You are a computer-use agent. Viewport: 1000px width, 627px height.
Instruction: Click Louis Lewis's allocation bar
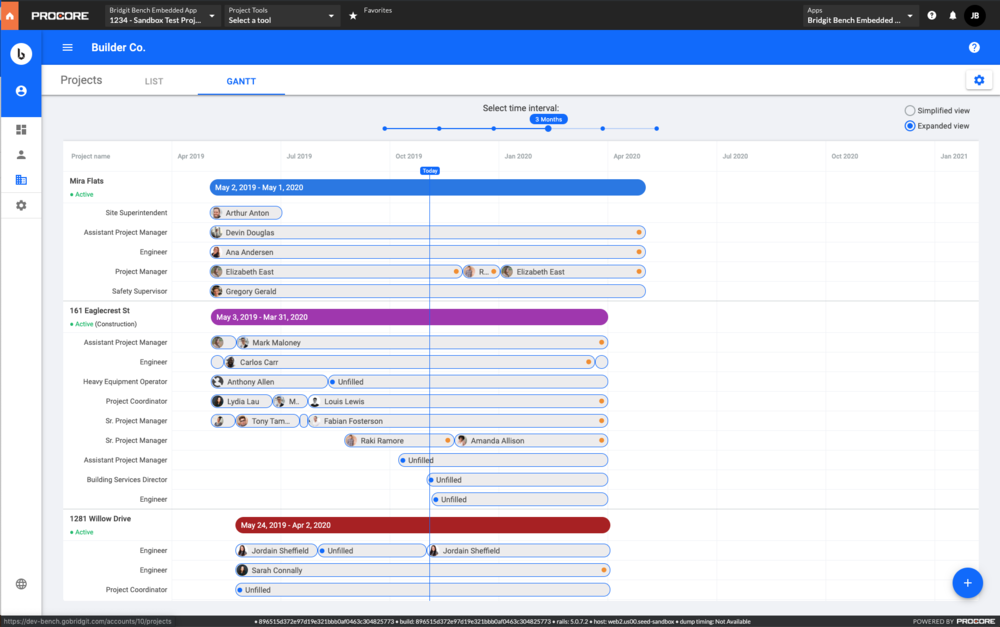coord(457,401)
